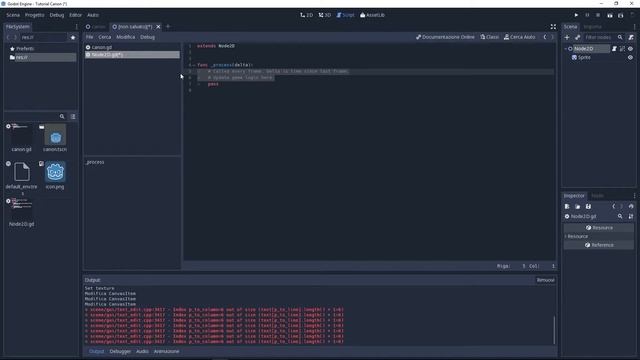
Task: Open the Editor menu
Action: click(x=75, y=15)
